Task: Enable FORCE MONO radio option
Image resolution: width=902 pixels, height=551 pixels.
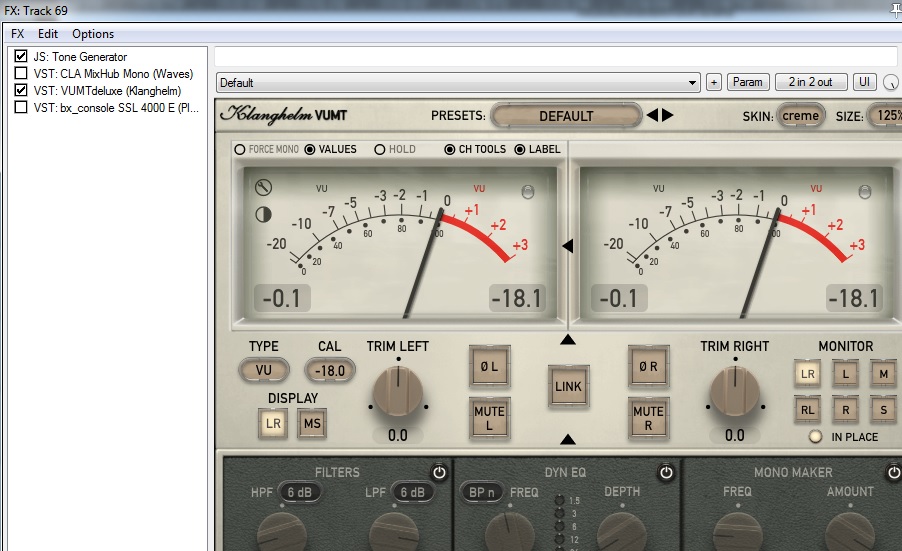Action: pos(240,150)
